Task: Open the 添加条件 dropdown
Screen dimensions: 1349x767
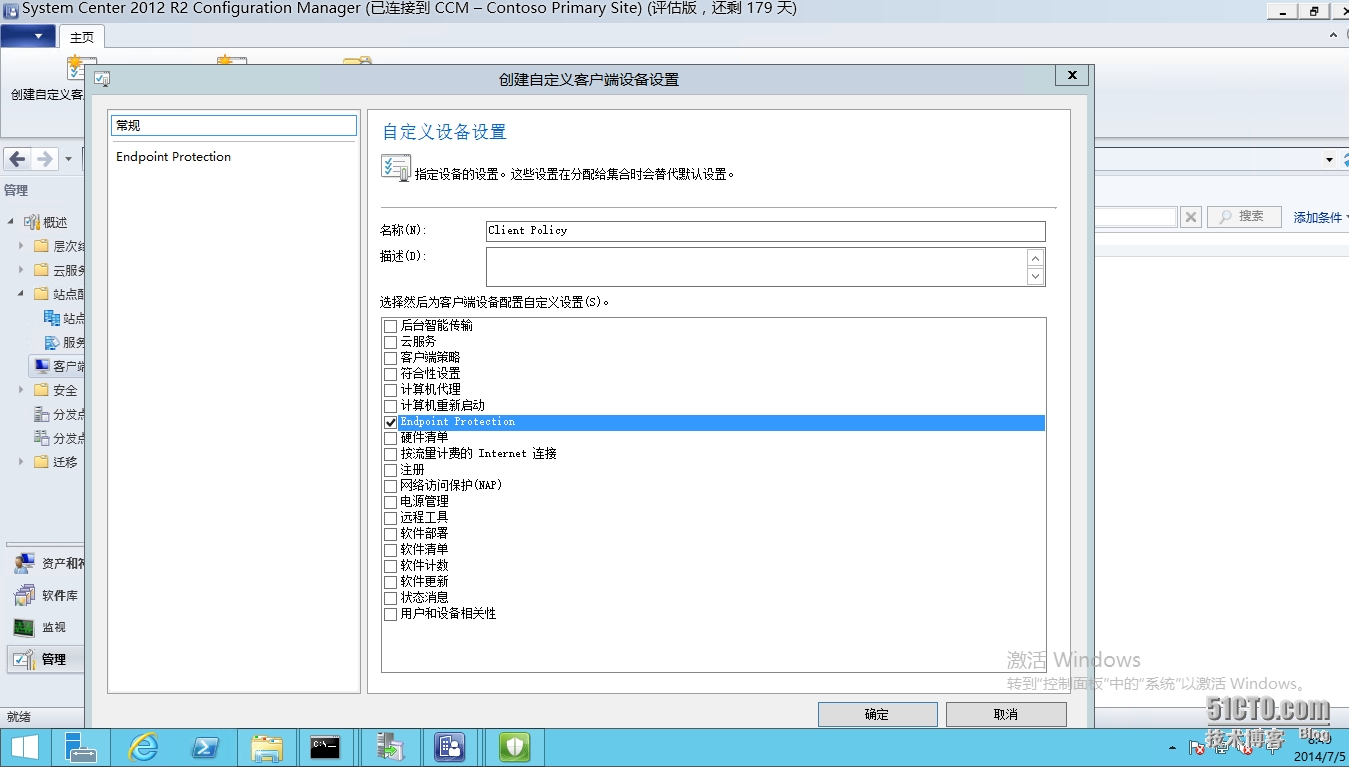Action: [x=1320, y=217]
